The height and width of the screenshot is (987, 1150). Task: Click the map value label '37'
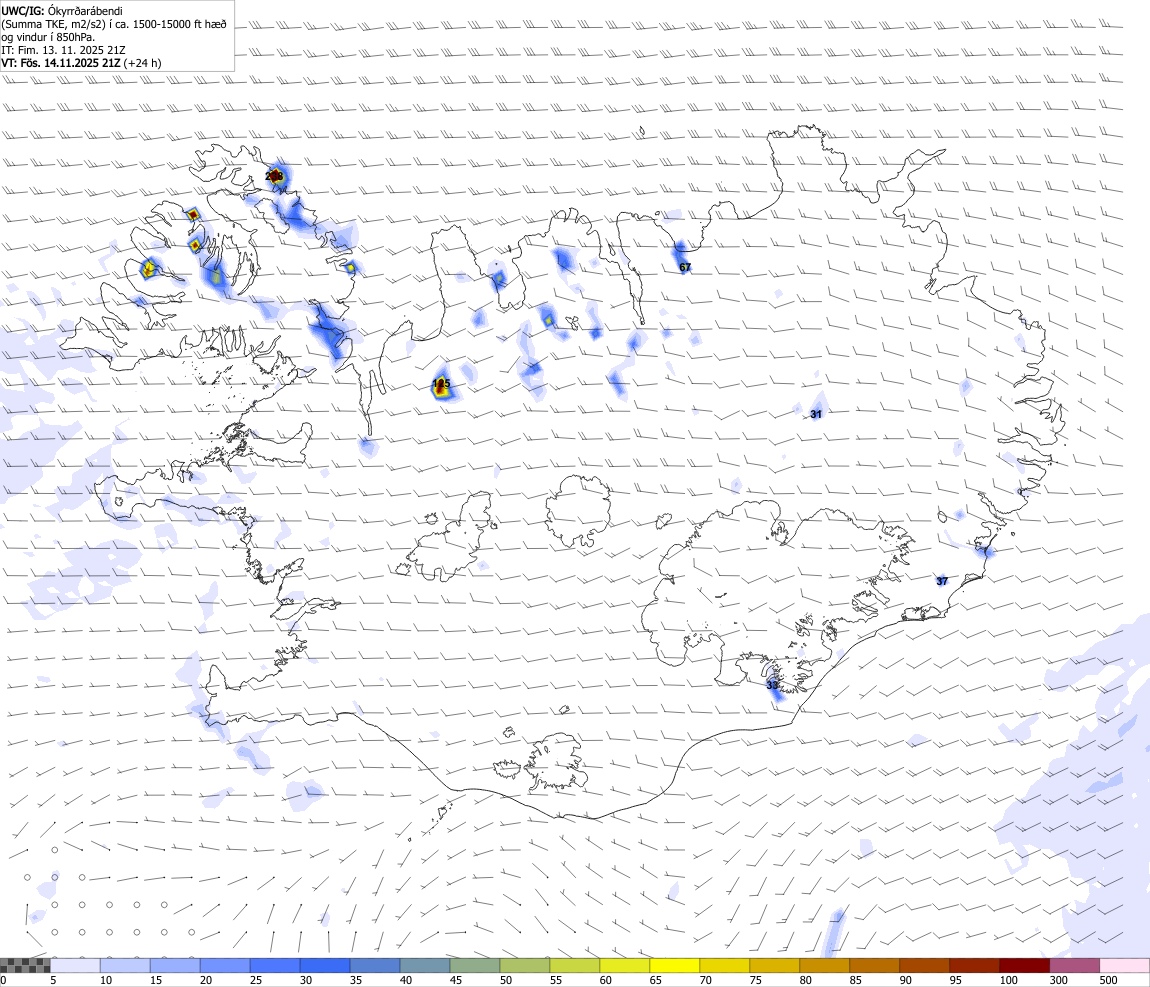click(x=942, y=581)
